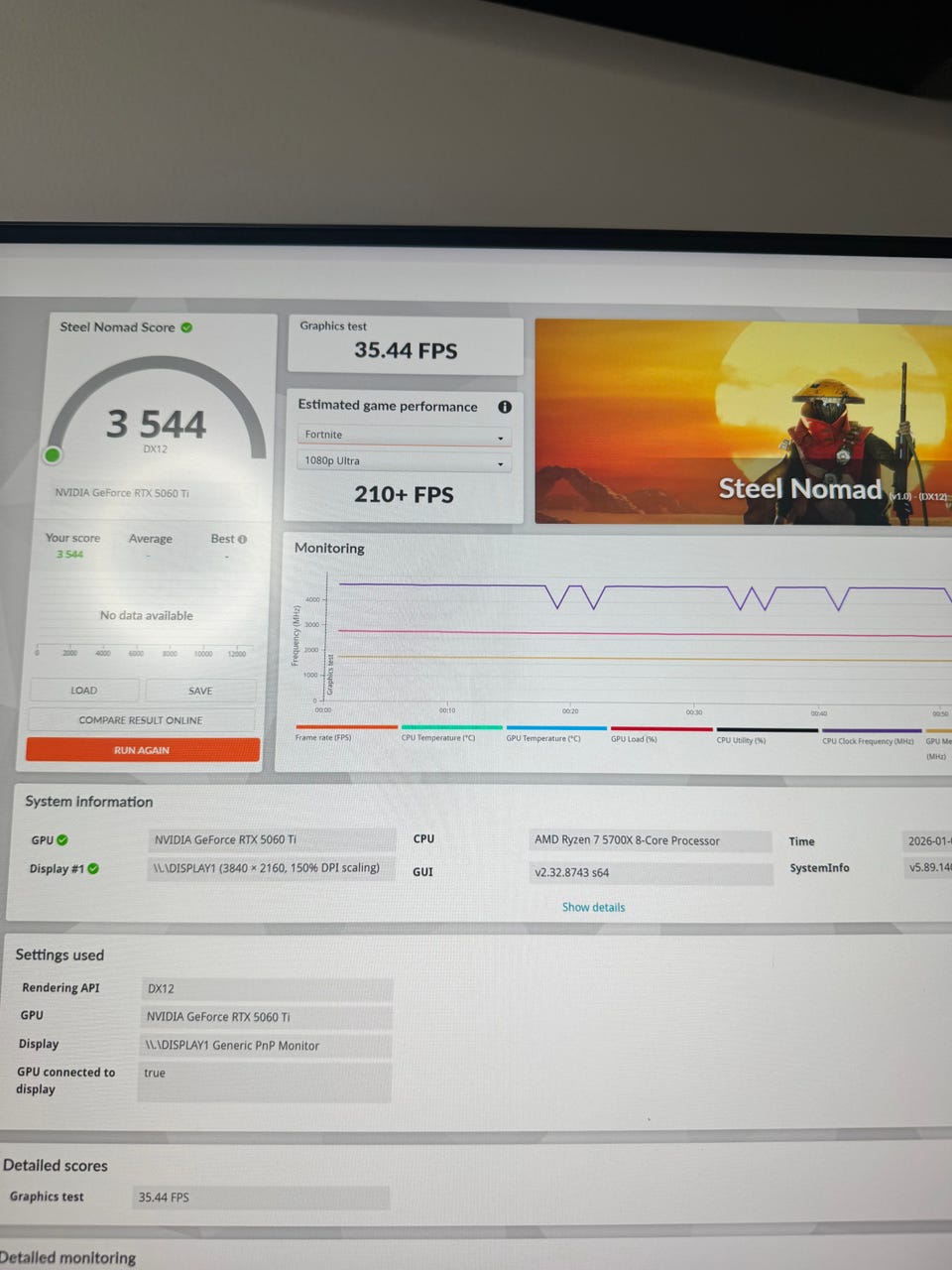The image size is (952, 1270).
Task: Click GPU connected to display true value
Action: pyautogui.click(x=265, y=1081)
